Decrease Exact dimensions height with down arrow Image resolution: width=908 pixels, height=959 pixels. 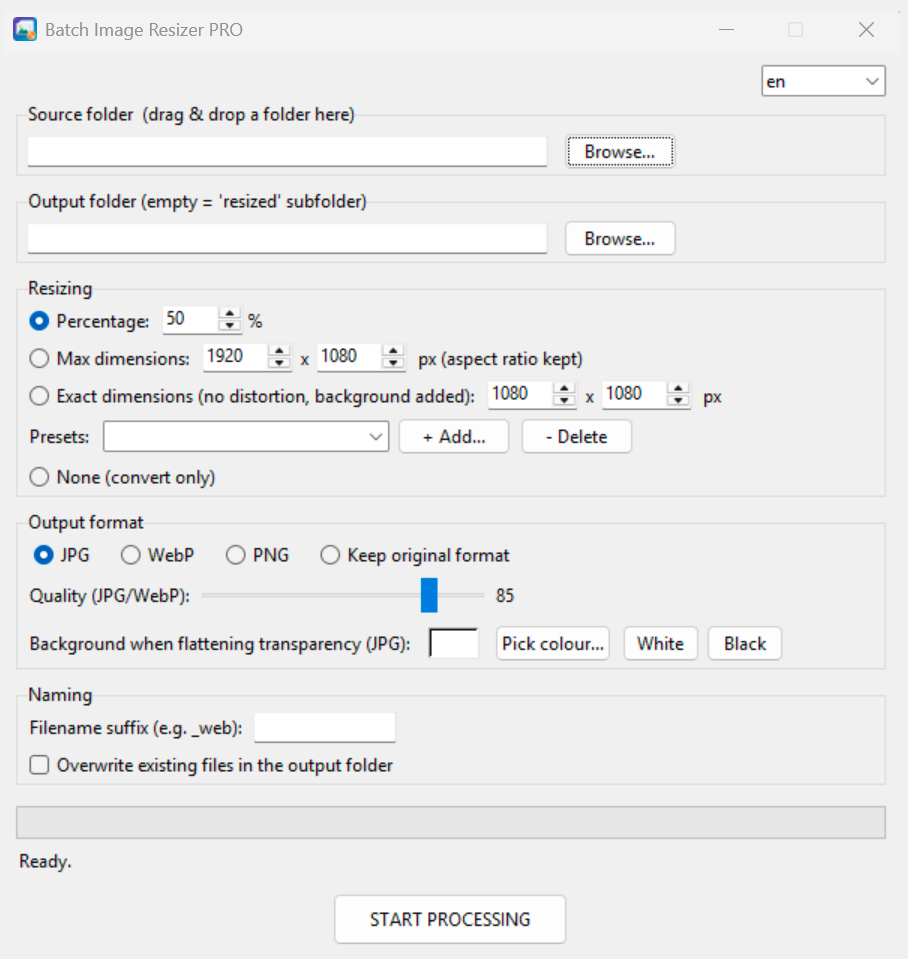tap(678, 401)
